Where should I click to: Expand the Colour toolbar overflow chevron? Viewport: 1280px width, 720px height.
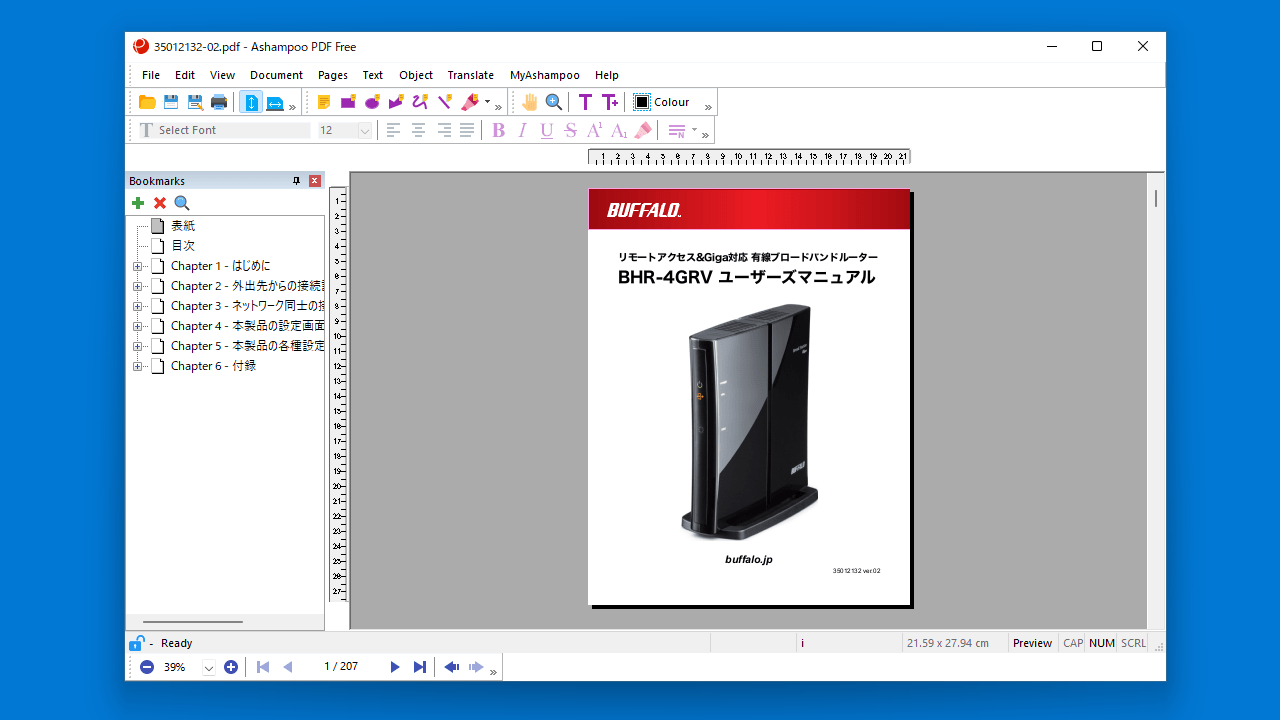click(x=708, y=106)
